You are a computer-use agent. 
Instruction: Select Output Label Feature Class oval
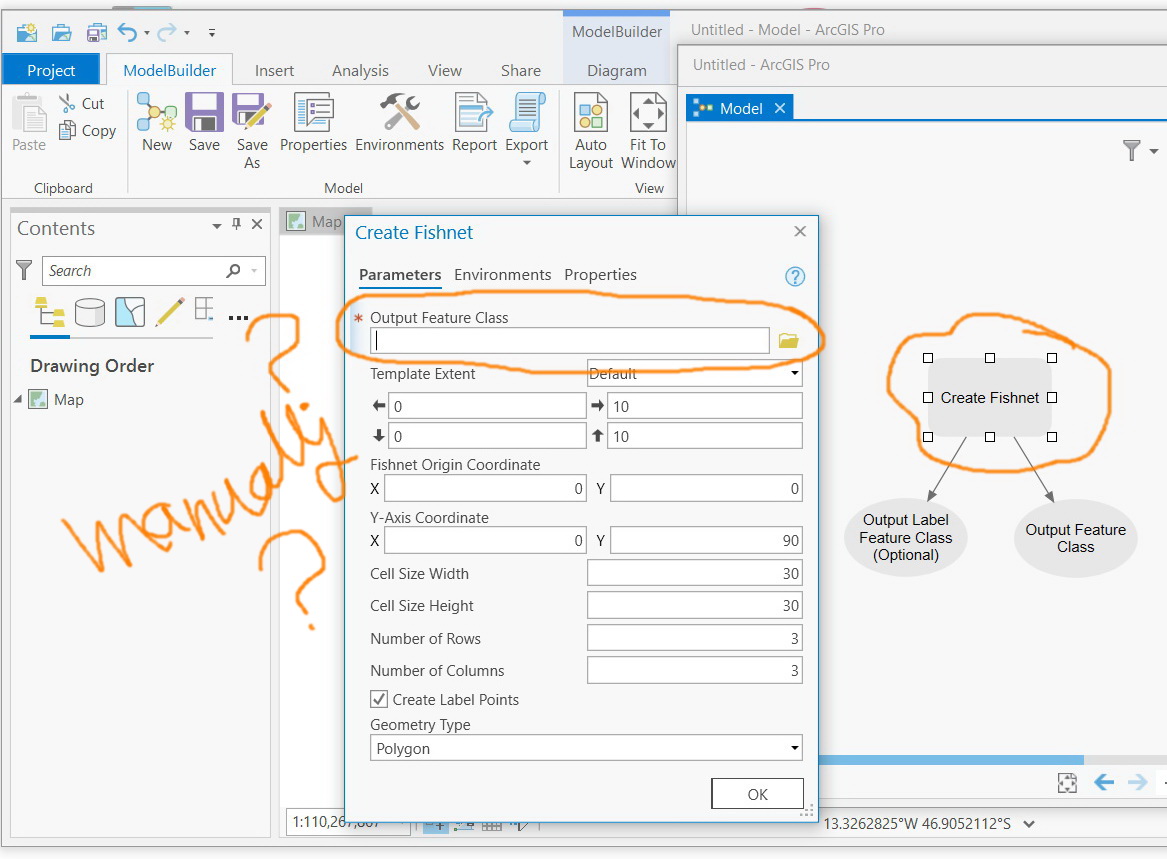(905, 537)
